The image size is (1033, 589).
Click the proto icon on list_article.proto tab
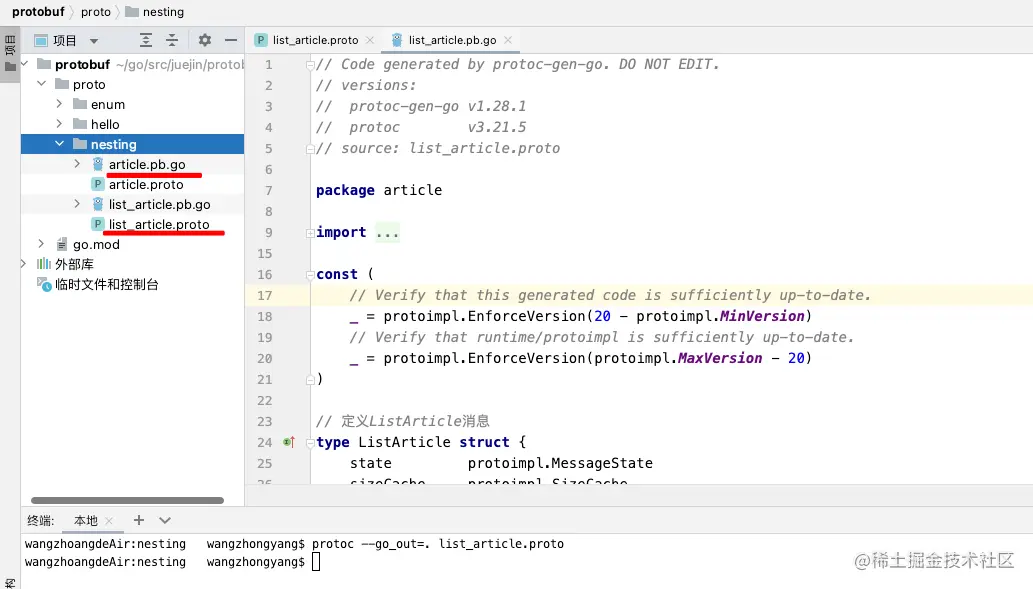(261, 40)
